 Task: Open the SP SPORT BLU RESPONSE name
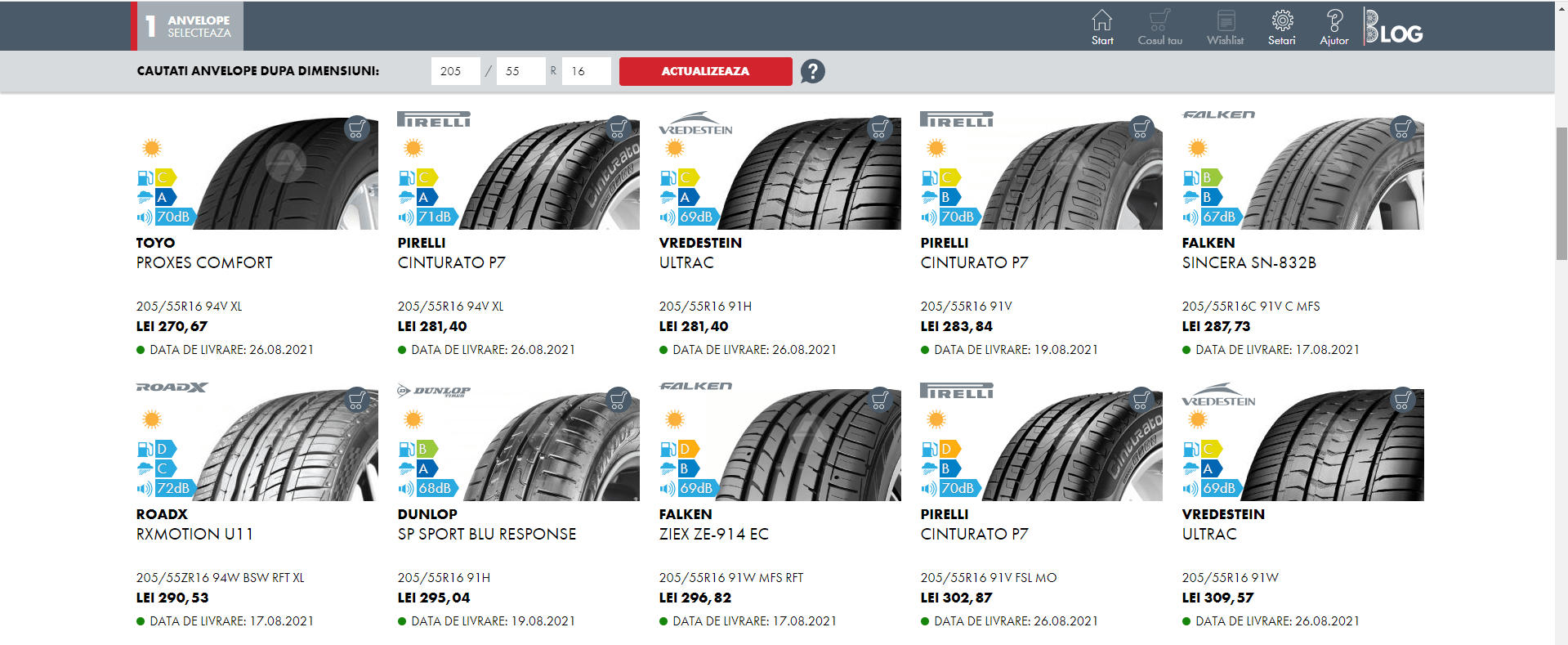point(487,534)
